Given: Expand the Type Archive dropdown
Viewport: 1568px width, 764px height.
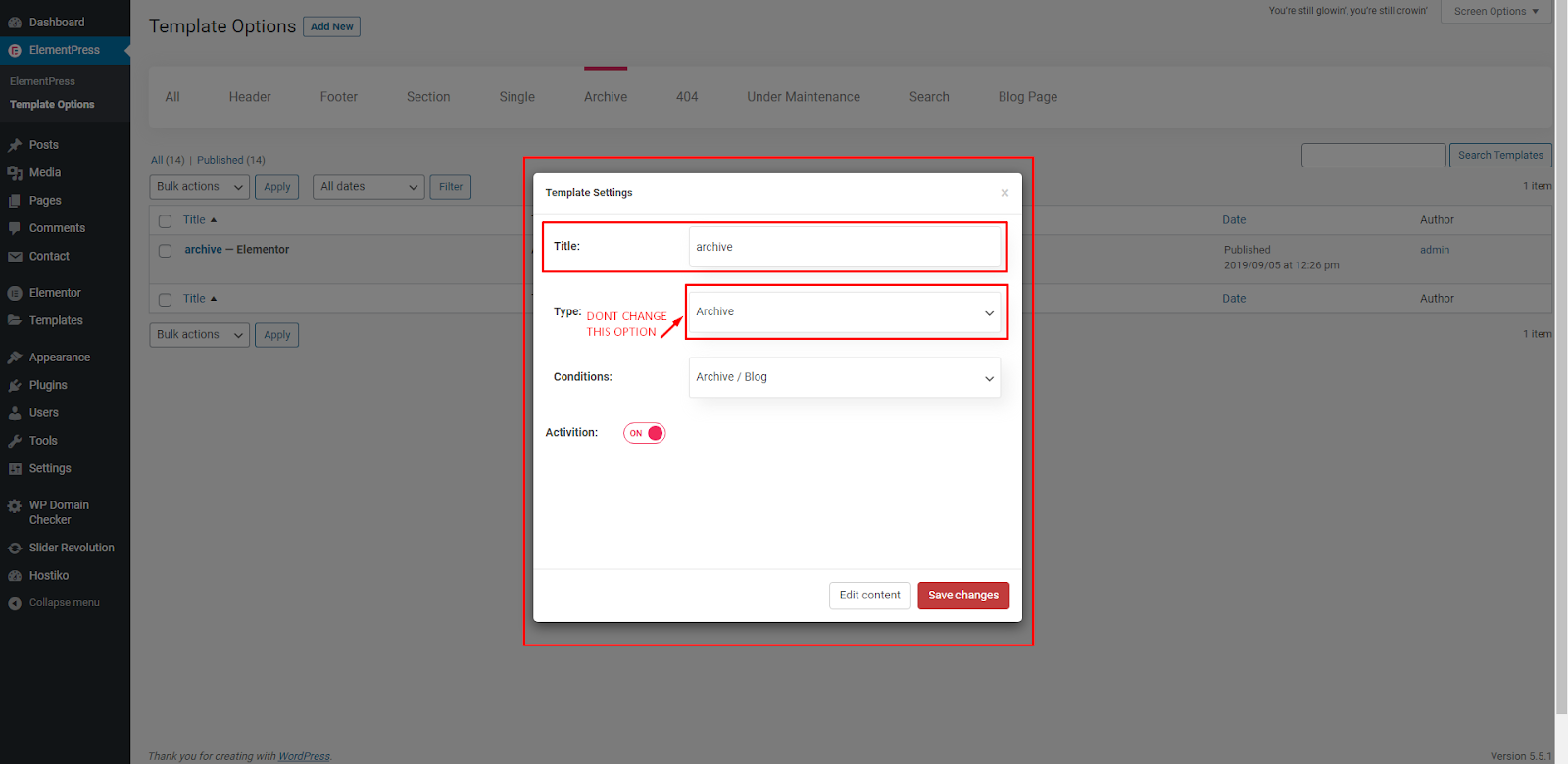Looking at the screenshot, I should [844, 312].
